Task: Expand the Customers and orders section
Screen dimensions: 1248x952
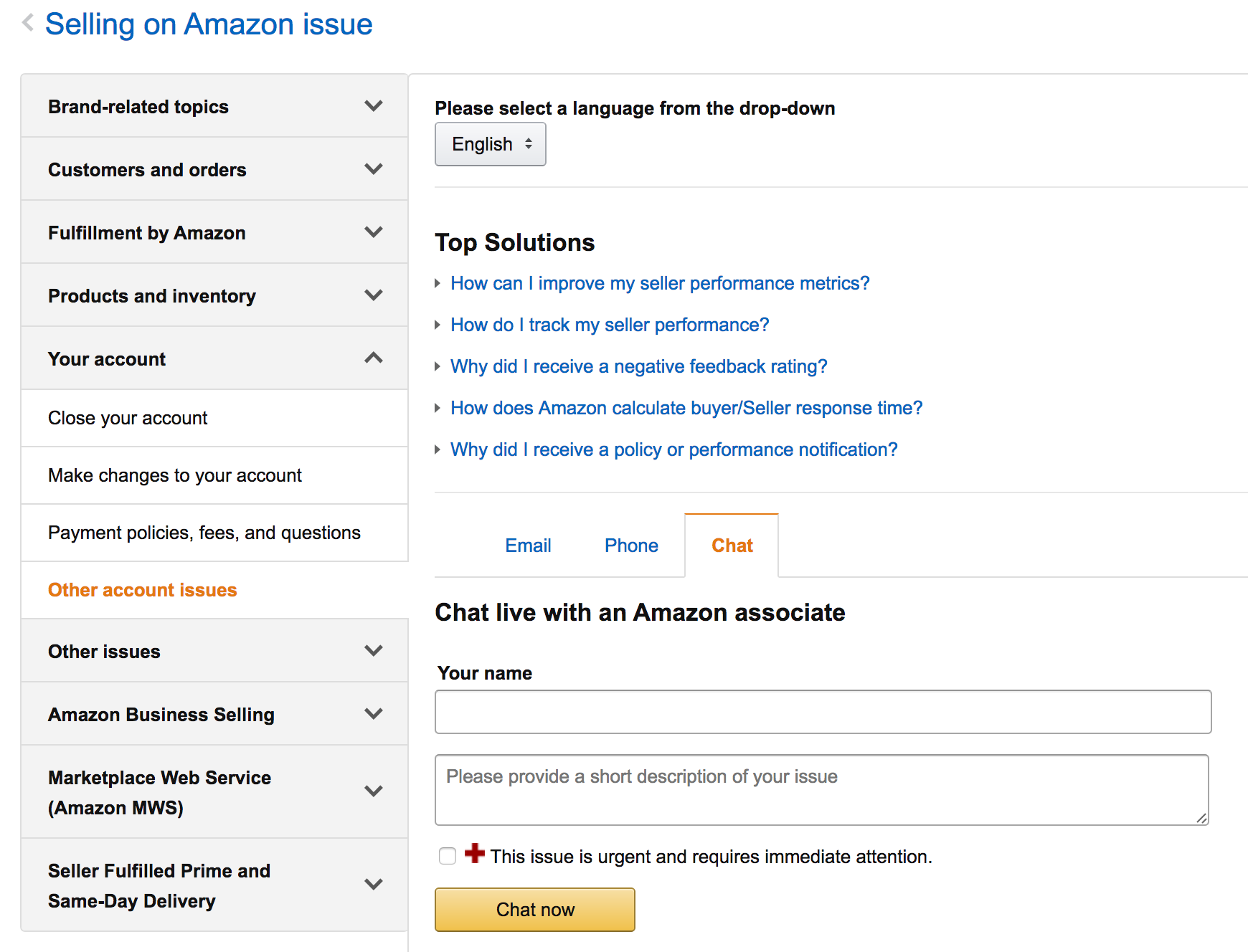Action: 214,169
